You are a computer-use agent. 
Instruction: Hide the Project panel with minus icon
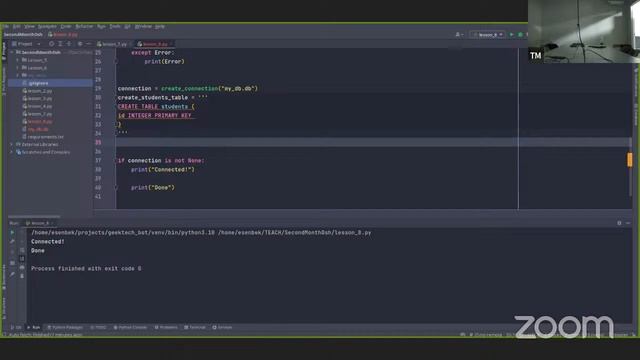[89, 44]
